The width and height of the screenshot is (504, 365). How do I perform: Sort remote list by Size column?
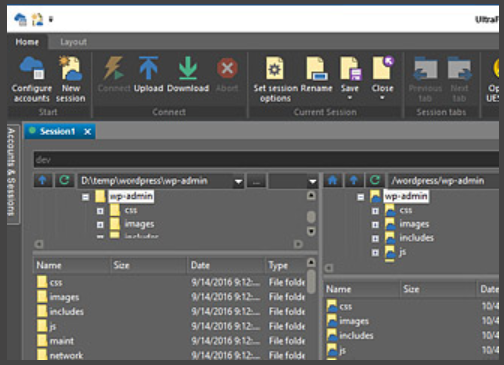point(438,289)
